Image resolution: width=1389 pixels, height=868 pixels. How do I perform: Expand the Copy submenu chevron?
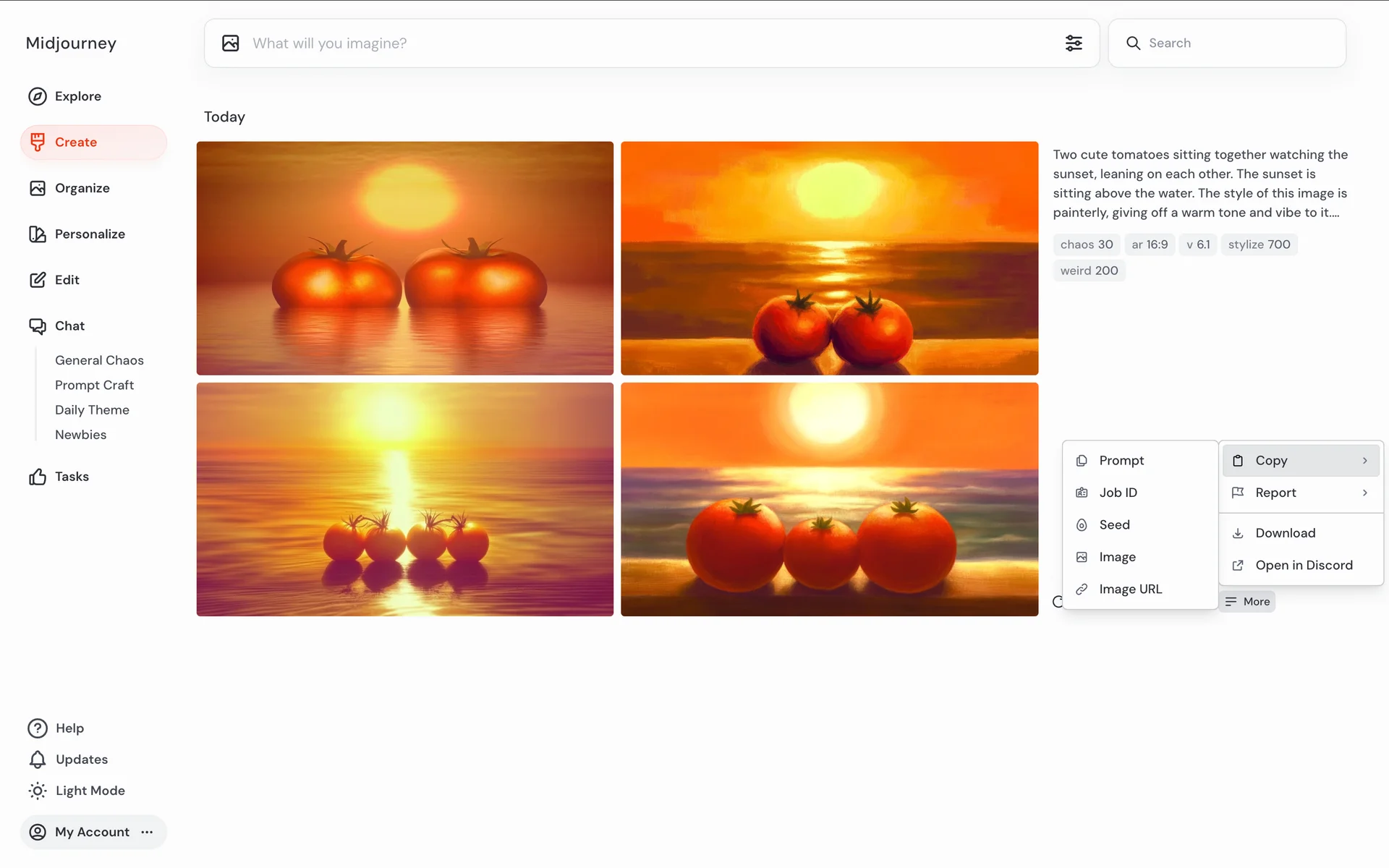point(1364,461)
